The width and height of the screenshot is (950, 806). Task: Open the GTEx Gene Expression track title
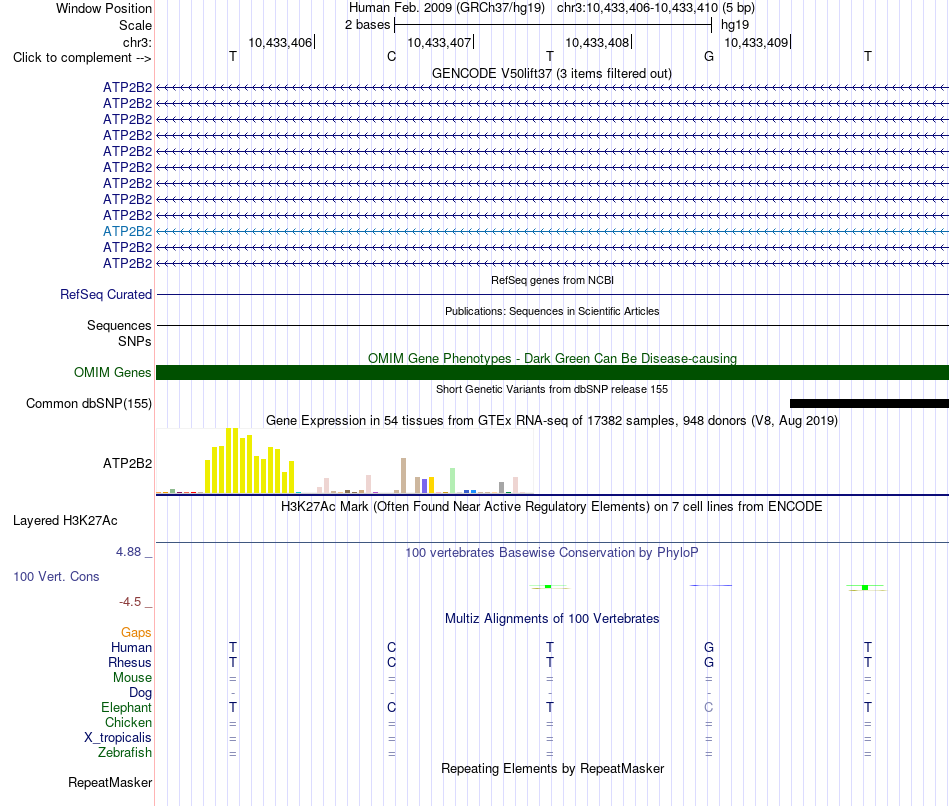(552, 421)
